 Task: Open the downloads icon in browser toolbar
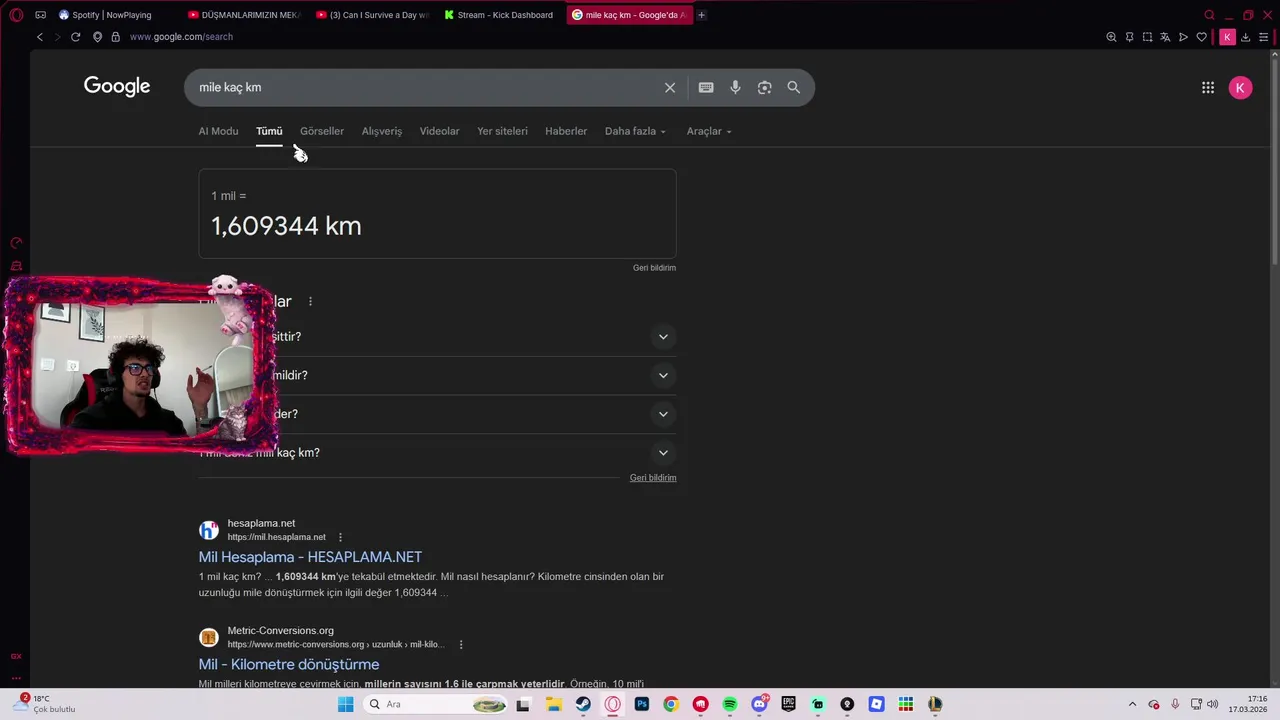[1246, 37]
